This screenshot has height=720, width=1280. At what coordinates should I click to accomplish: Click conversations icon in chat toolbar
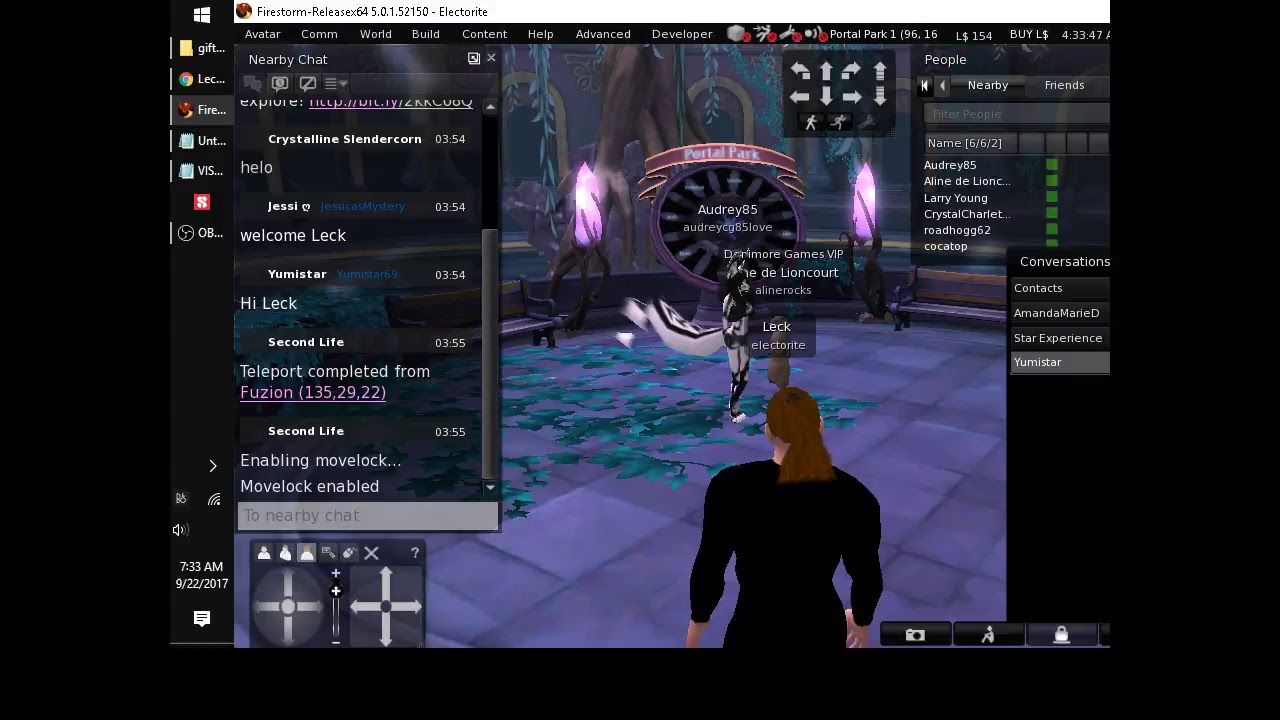tap(253, 84)
